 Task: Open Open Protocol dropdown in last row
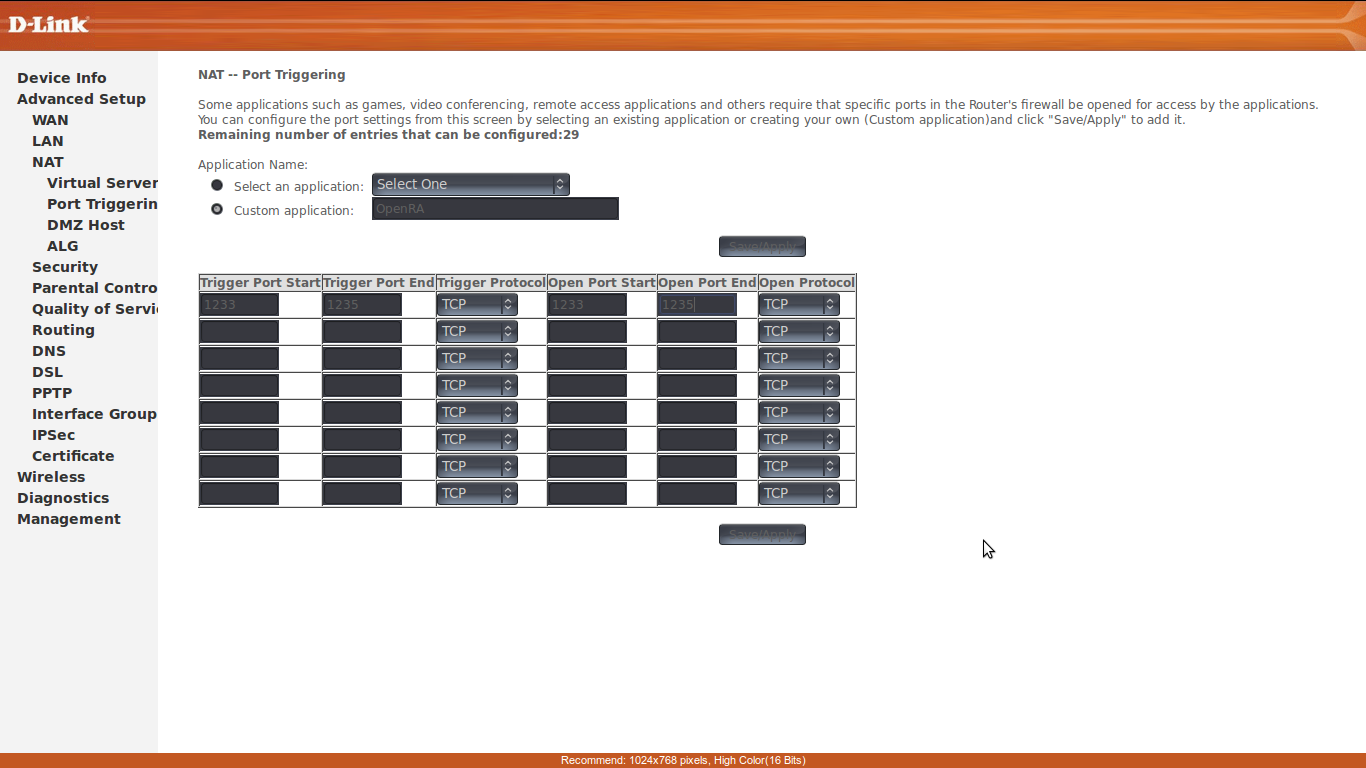(x=799, y=493)
